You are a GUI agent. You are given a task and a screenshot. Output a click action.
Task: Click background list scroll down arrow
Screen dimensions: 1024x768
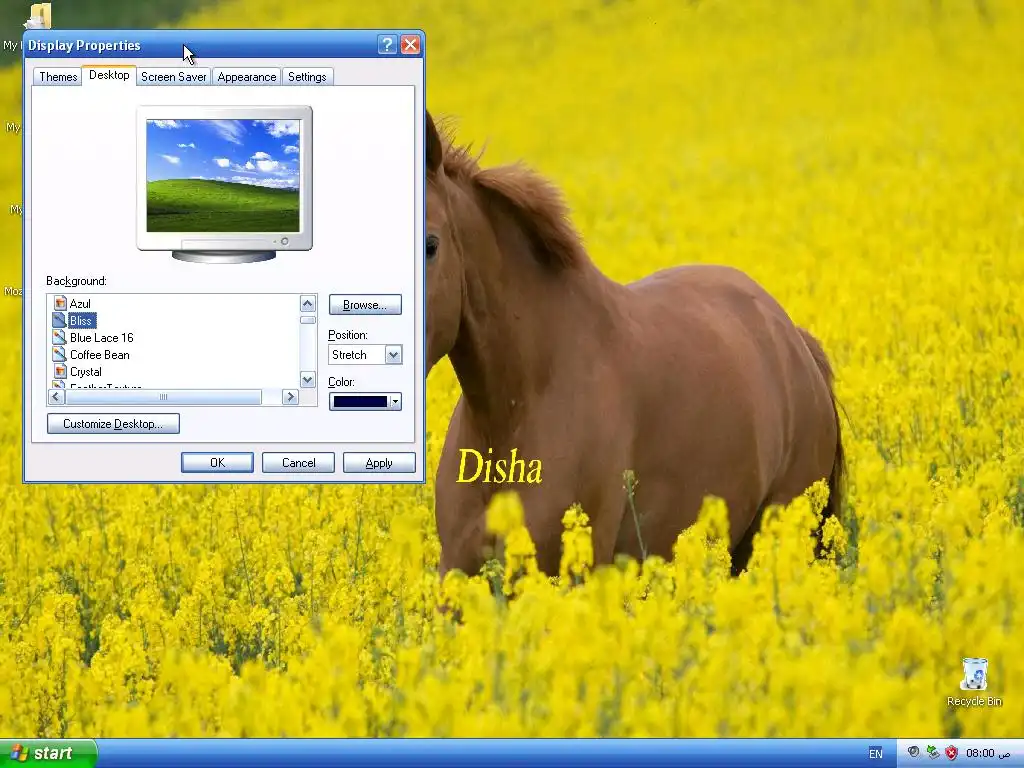pyautogui.click(x=308, y=379)
